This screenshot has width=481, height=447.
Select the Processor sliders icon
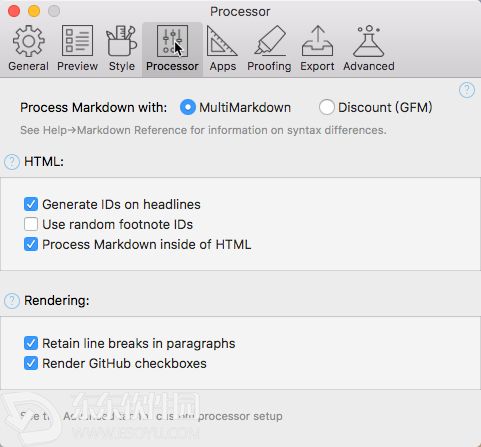pos(172,41)
